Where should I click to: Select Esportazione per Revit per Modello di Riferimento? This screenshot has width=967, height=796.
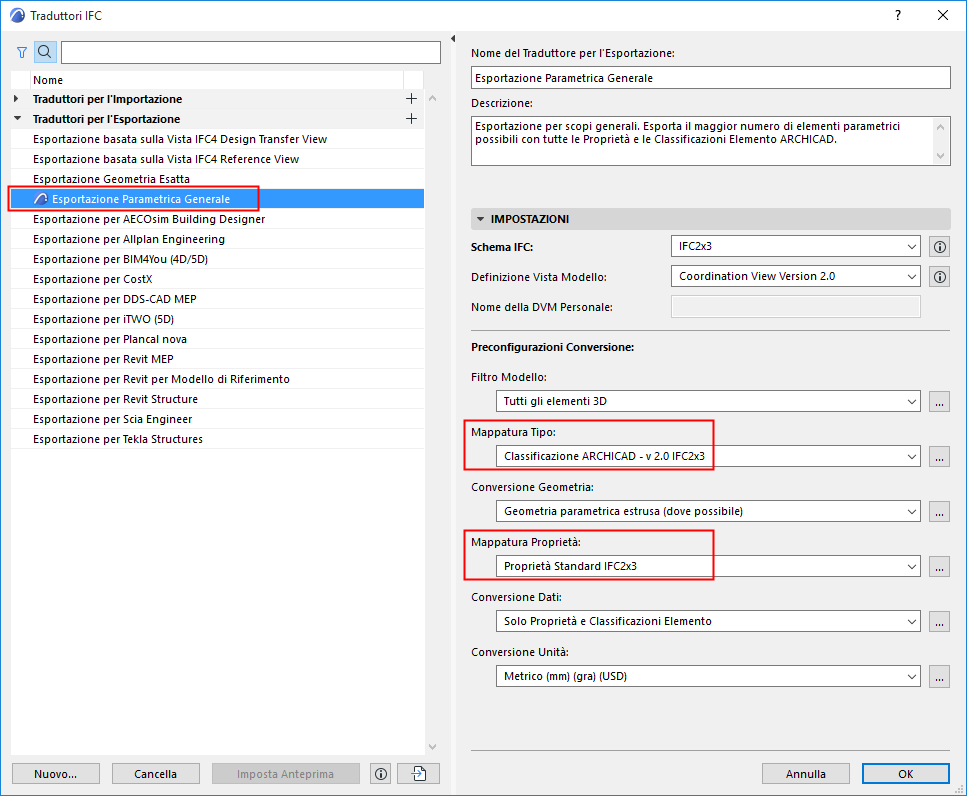(x=217, y=379)
